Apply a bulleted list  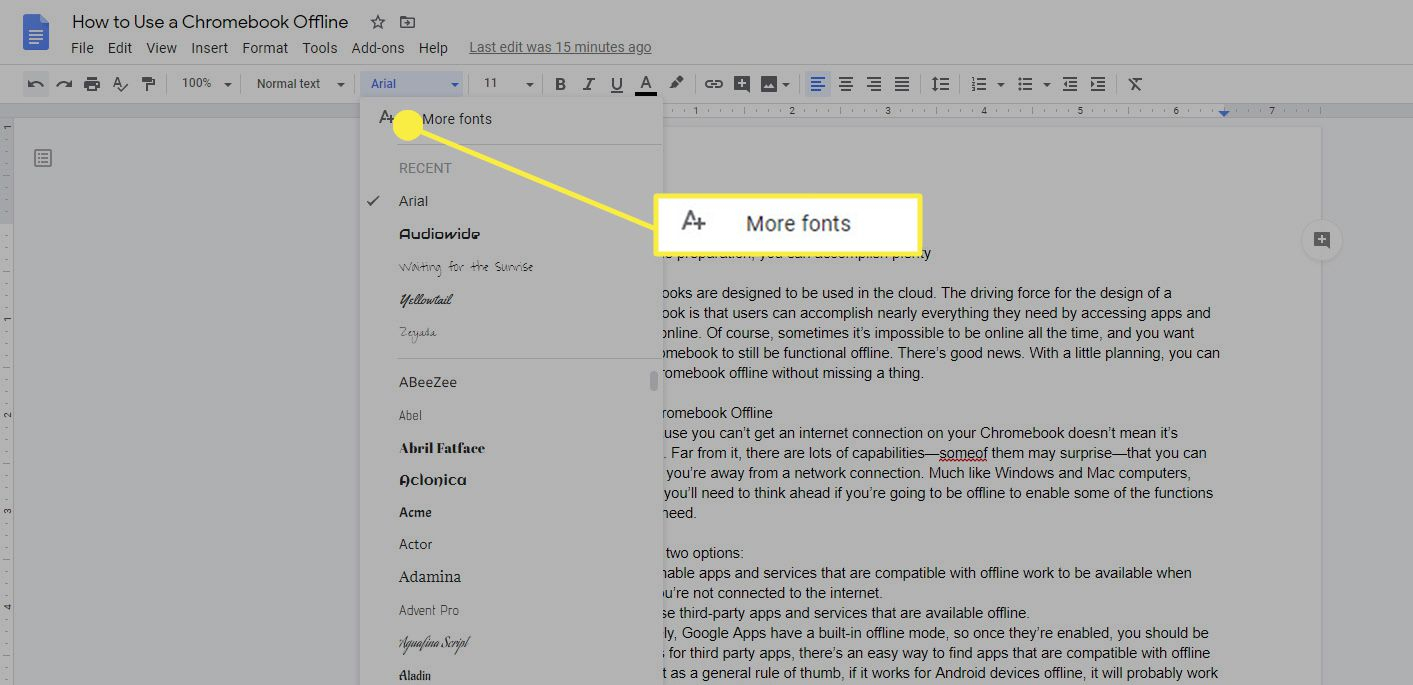[x=1025, y=84]
